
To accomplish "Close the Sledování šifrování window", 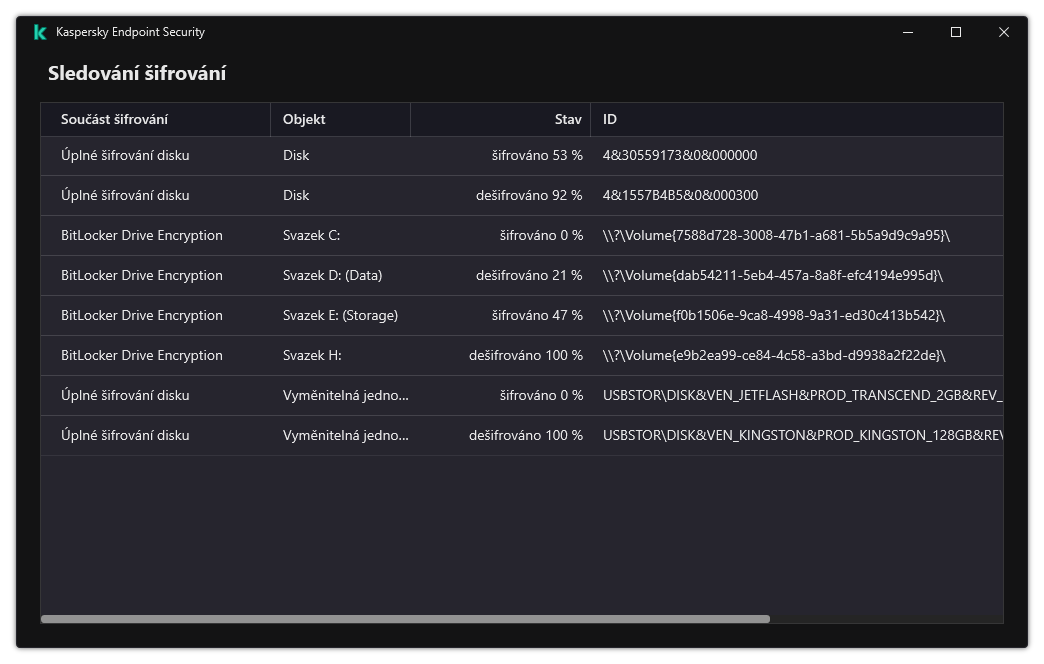I will point(1004,32).
